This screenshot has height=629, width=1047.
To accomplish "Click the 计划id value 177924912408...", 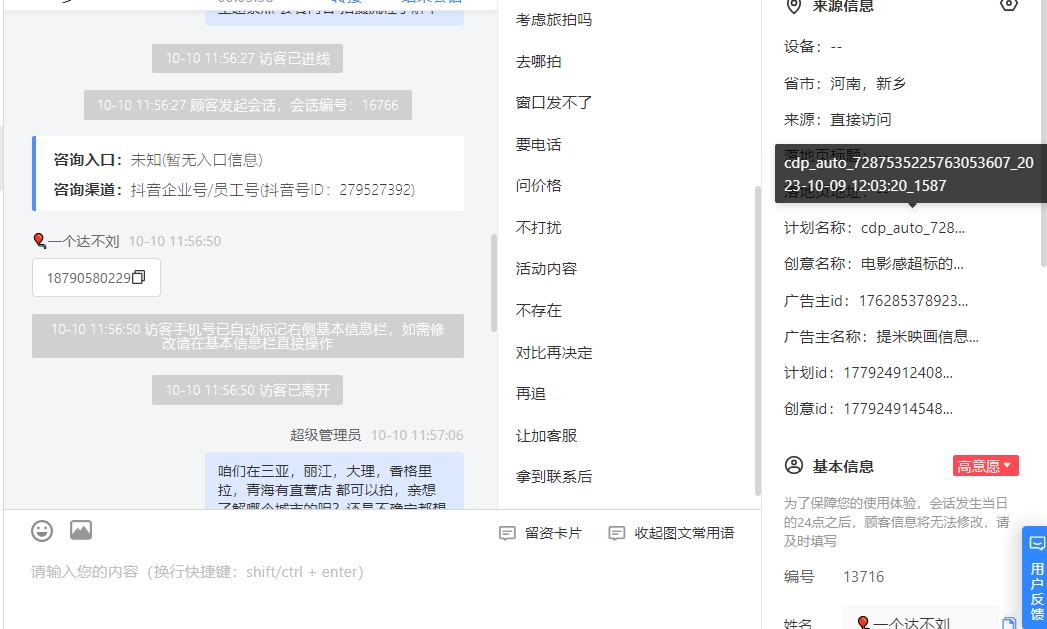I will 898,373.
